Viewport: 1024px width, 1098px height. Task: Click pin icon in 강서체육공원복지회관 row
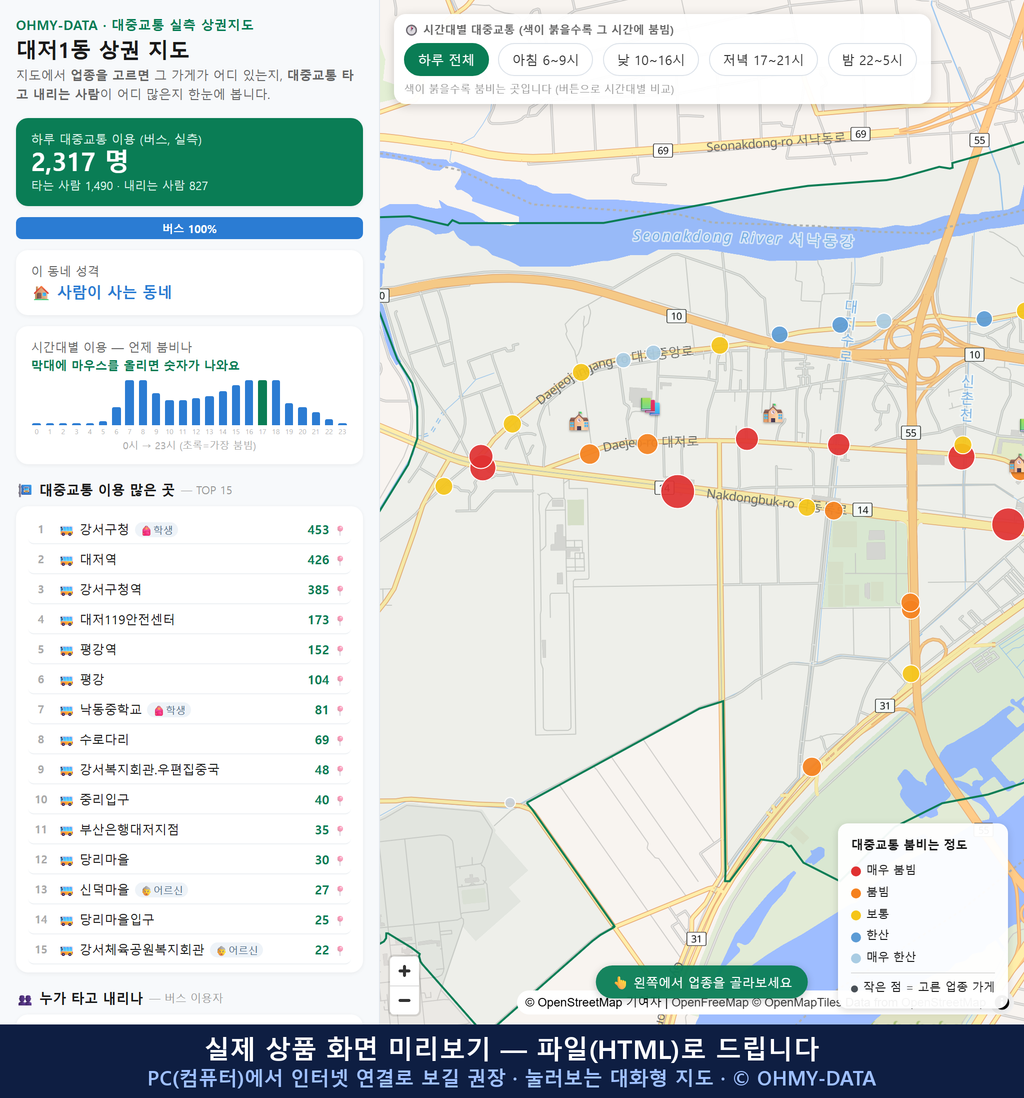[340, 950]
